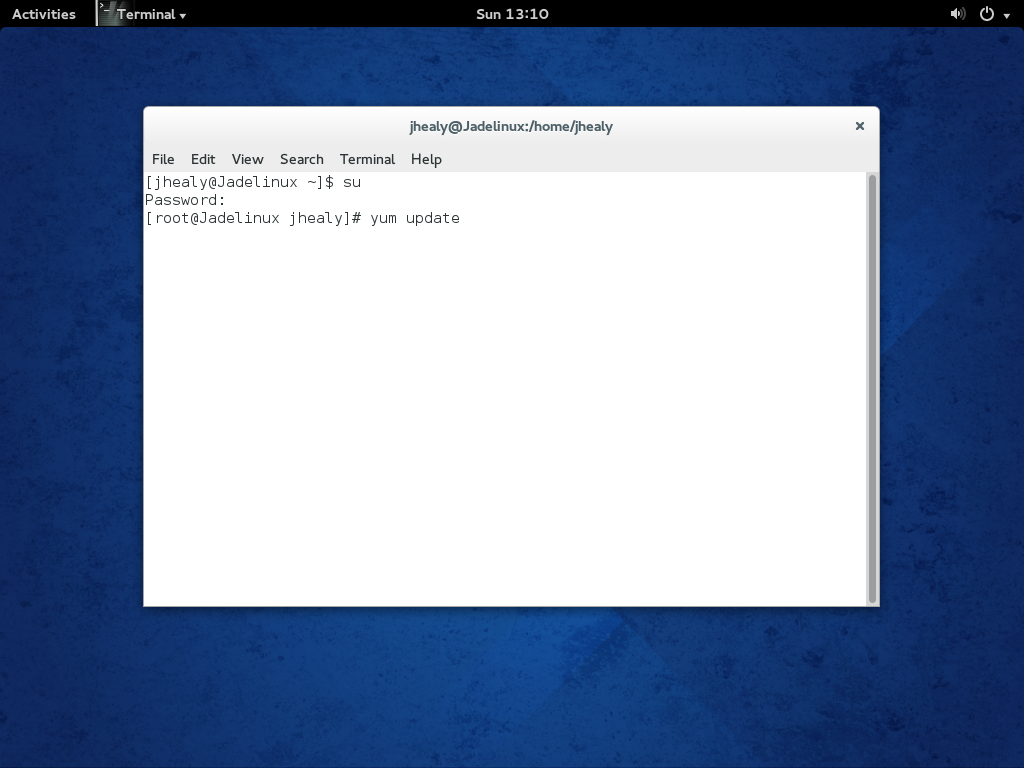Screen dimensions: 1024x768
Task: Open the File menu
Action: pyautogui.click(x=163, y=159)
